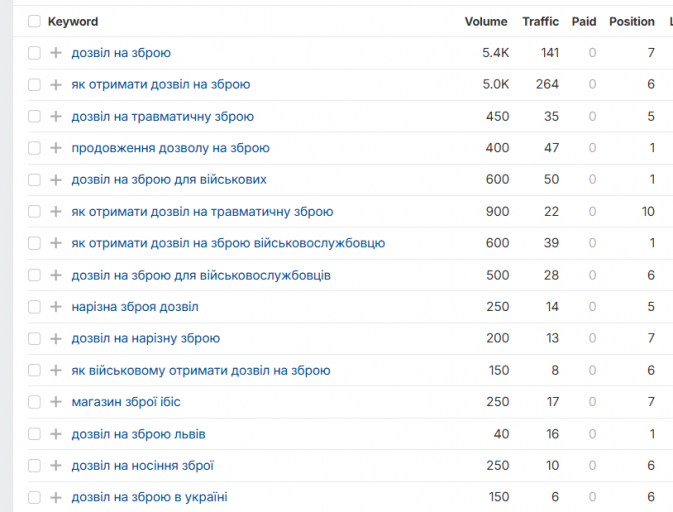
Task: Tick checkbox for 'як отримати дозвіл на зброю'
Action: [x=34, y=85]
